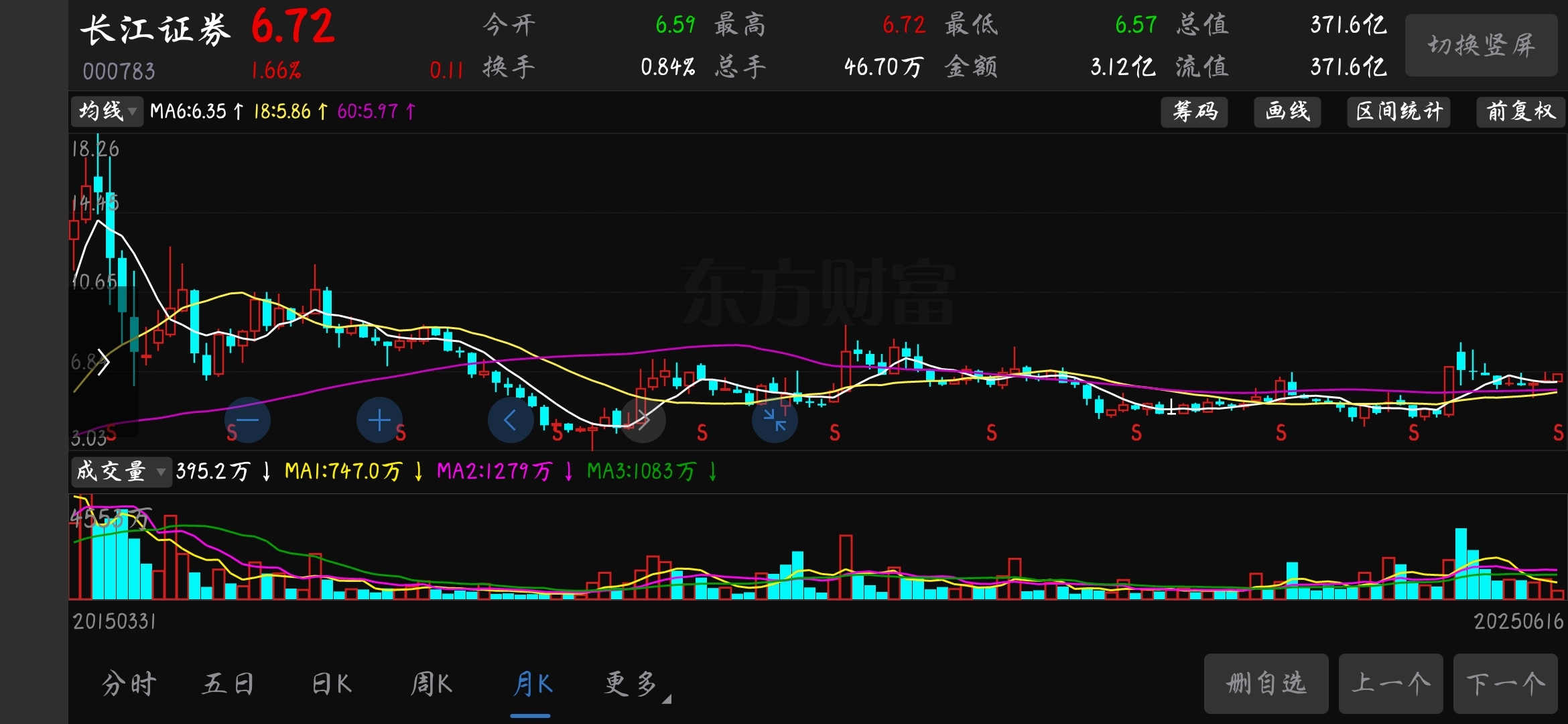Open the 均线 indicator dropdown
1568x724 pixels.
point(107,111)
